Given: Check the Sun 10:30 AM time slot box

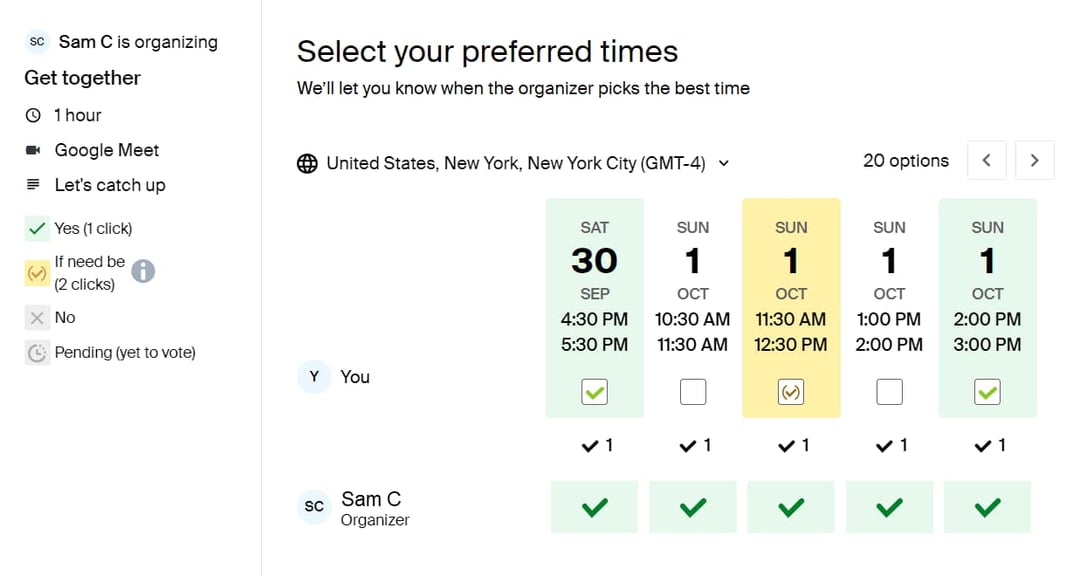Looking at the screenshot, I should click(x=693, y=392).
